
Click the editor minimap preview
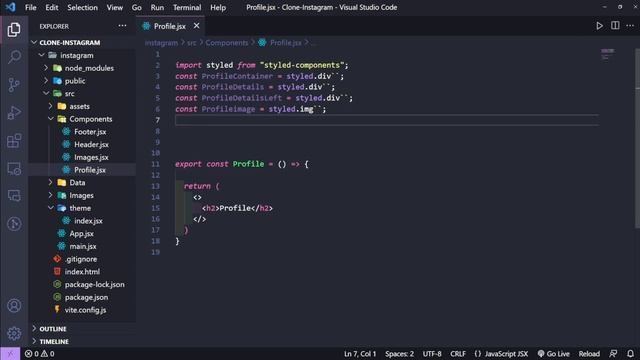point(607,53)
